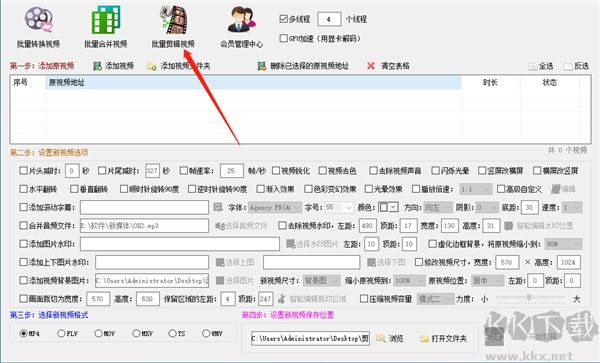Viewport: 600px width, 363px height.
Task: Enable 修改视频尺寸 checkbox
Action: (419, 262)
